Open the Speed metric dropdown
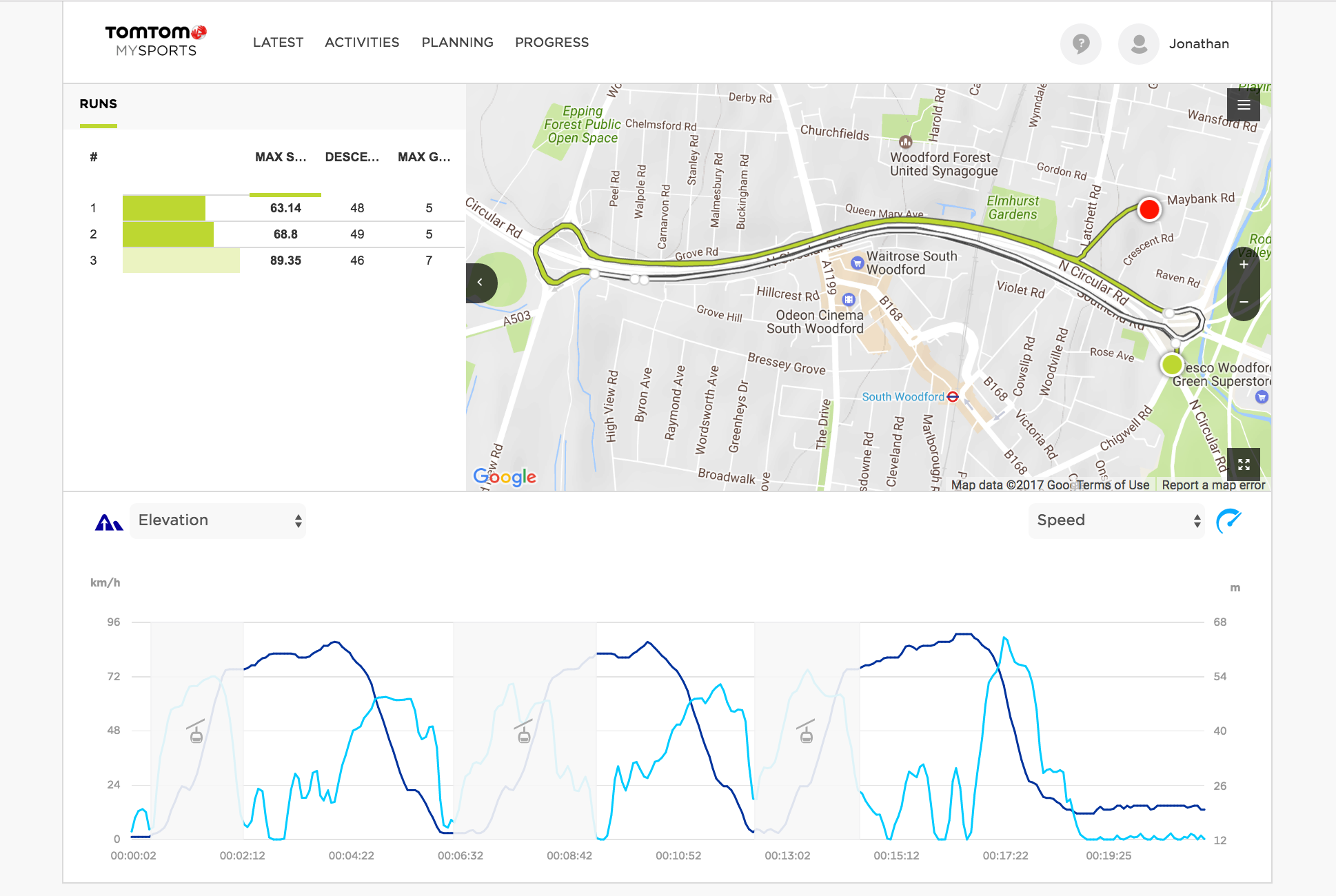This screenshot has width=1336, height=896. pyautogui.click(x=1117, y=520)
